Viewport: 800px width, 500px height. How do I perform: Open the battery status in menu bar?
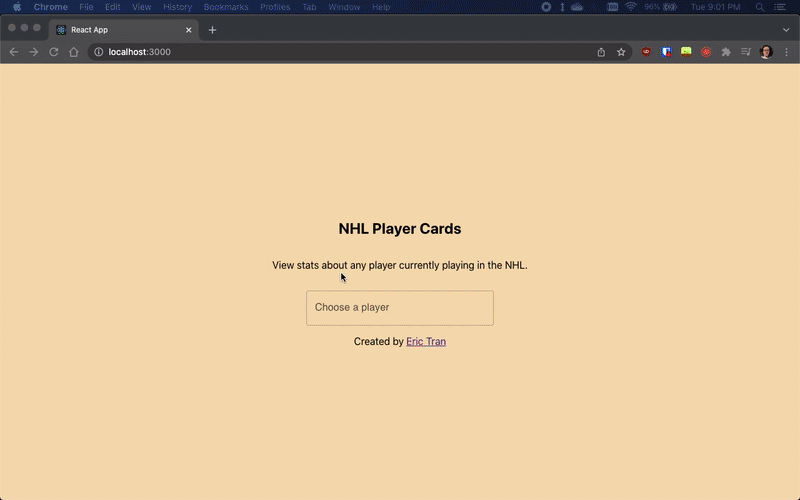(x=661, y=7)
